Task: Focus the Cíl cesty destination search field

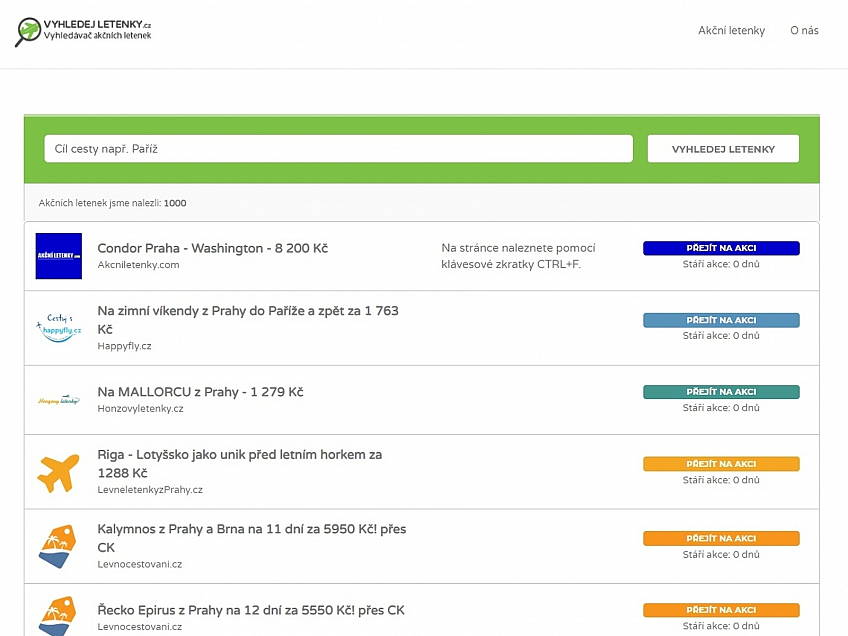Action: click(x=339, y=149)
